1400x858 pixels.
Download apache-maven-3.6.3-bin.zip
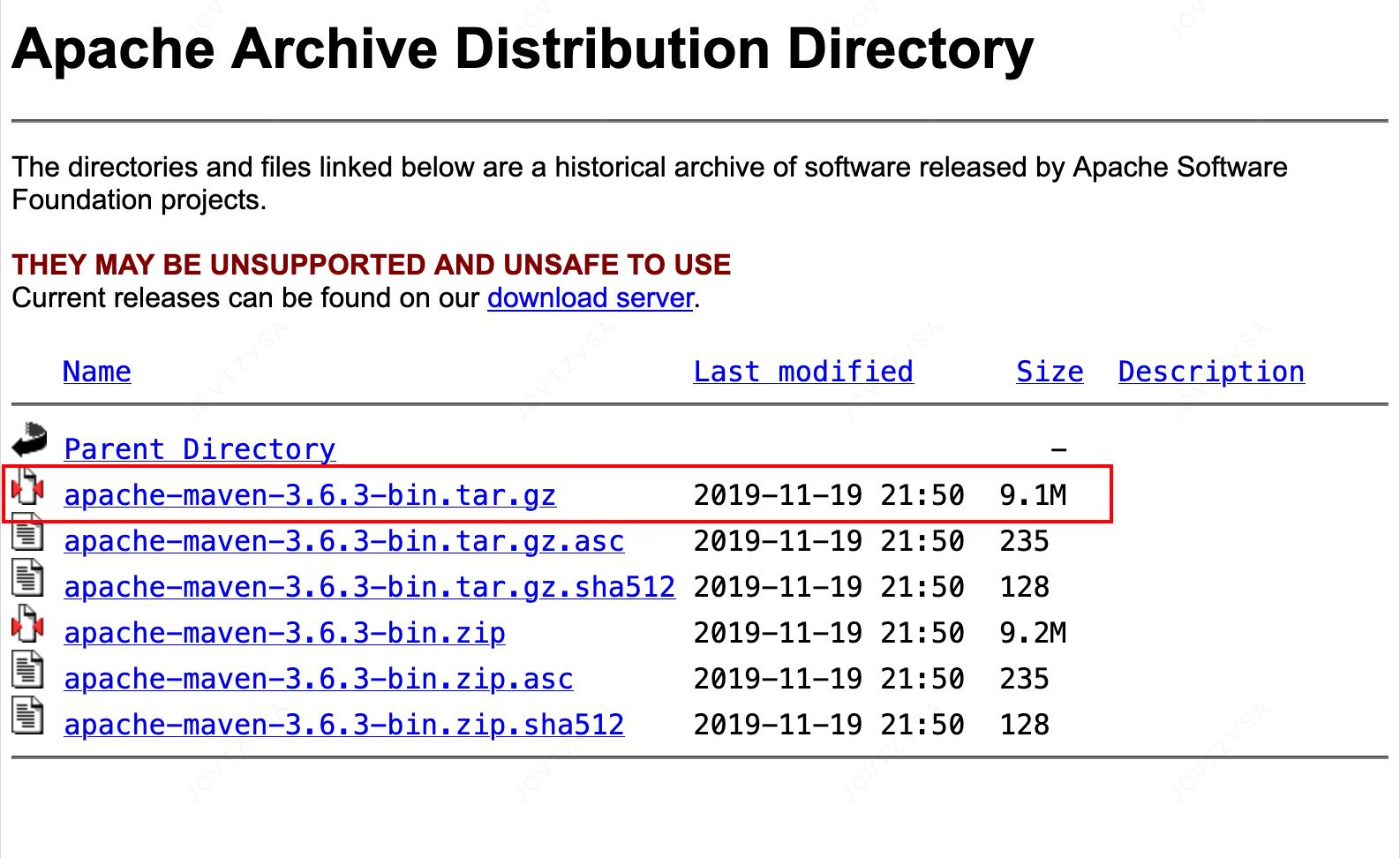(285, 633)
